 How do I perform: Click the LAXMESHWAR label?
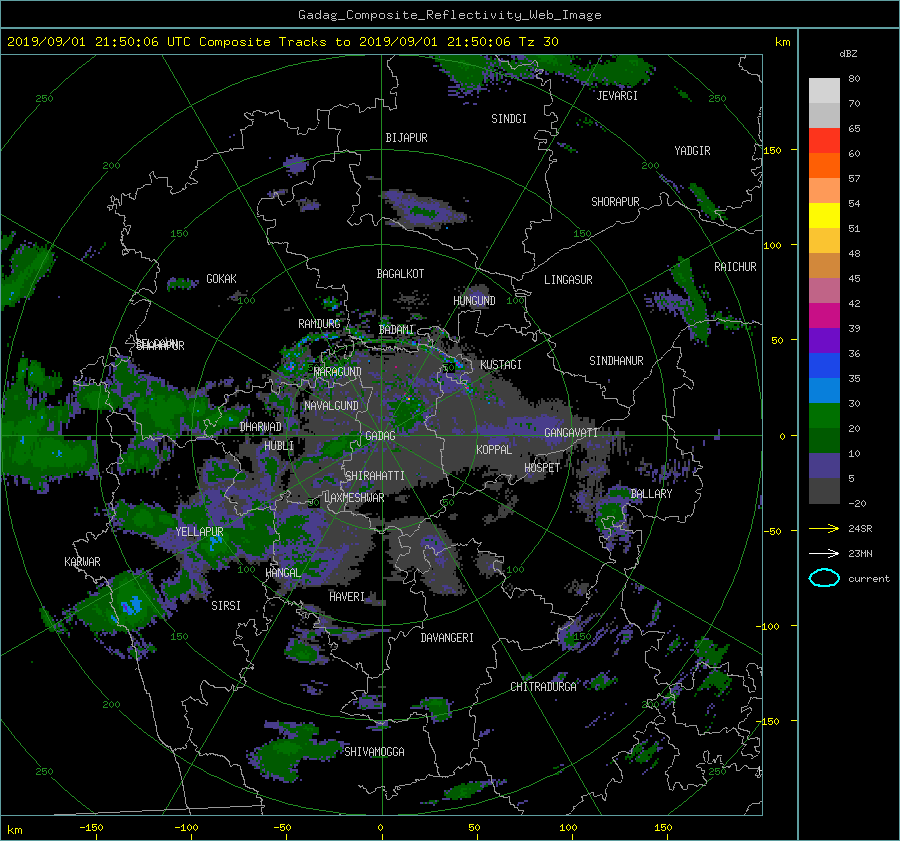click(354, 498)
